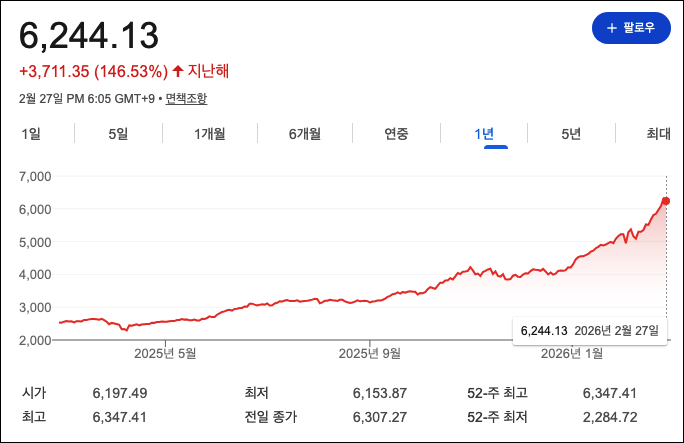Click the 2025년 9월 axis label
Viewport: 684px width, 443px height.
click(370, 353)
